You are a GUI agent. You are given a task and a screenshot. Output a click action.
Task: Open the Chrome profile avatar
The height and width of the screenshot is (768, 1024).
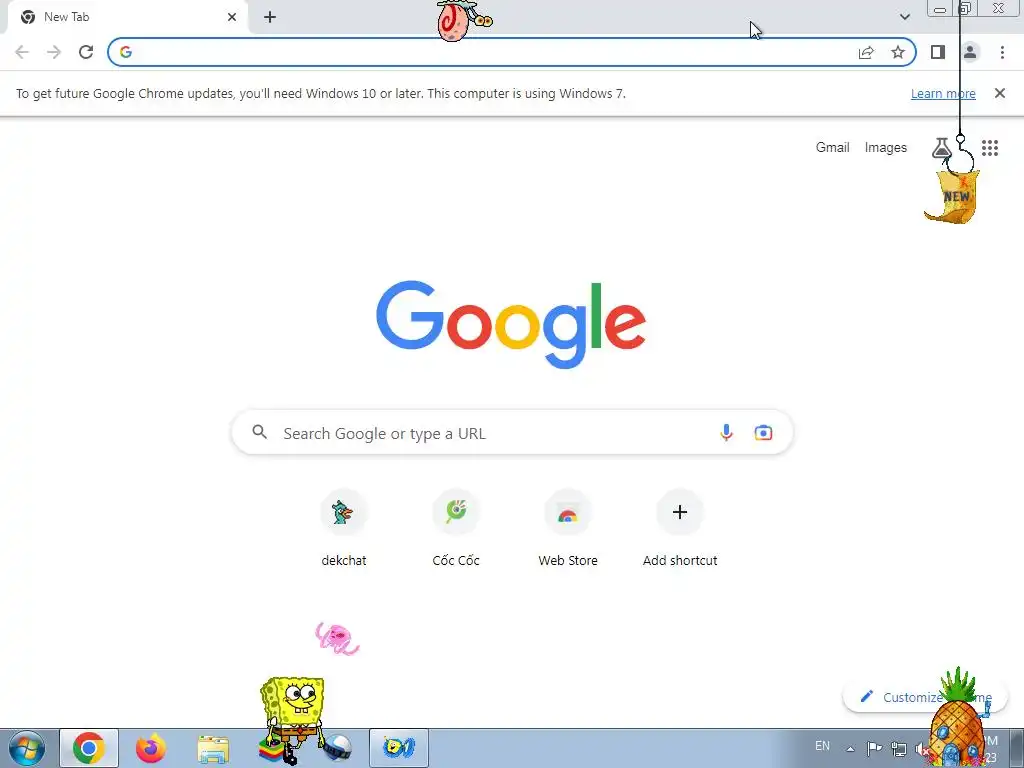tap(970, 52)
